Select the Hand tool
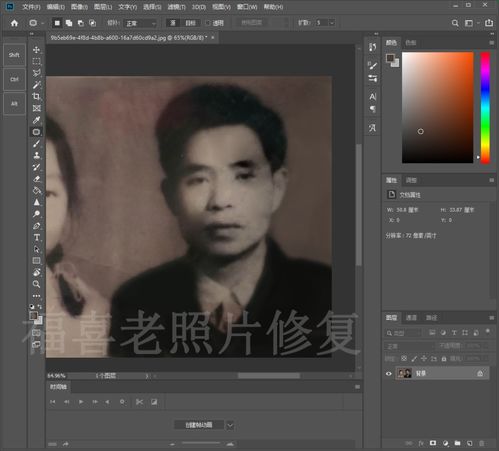 click(x=37, y=272)
